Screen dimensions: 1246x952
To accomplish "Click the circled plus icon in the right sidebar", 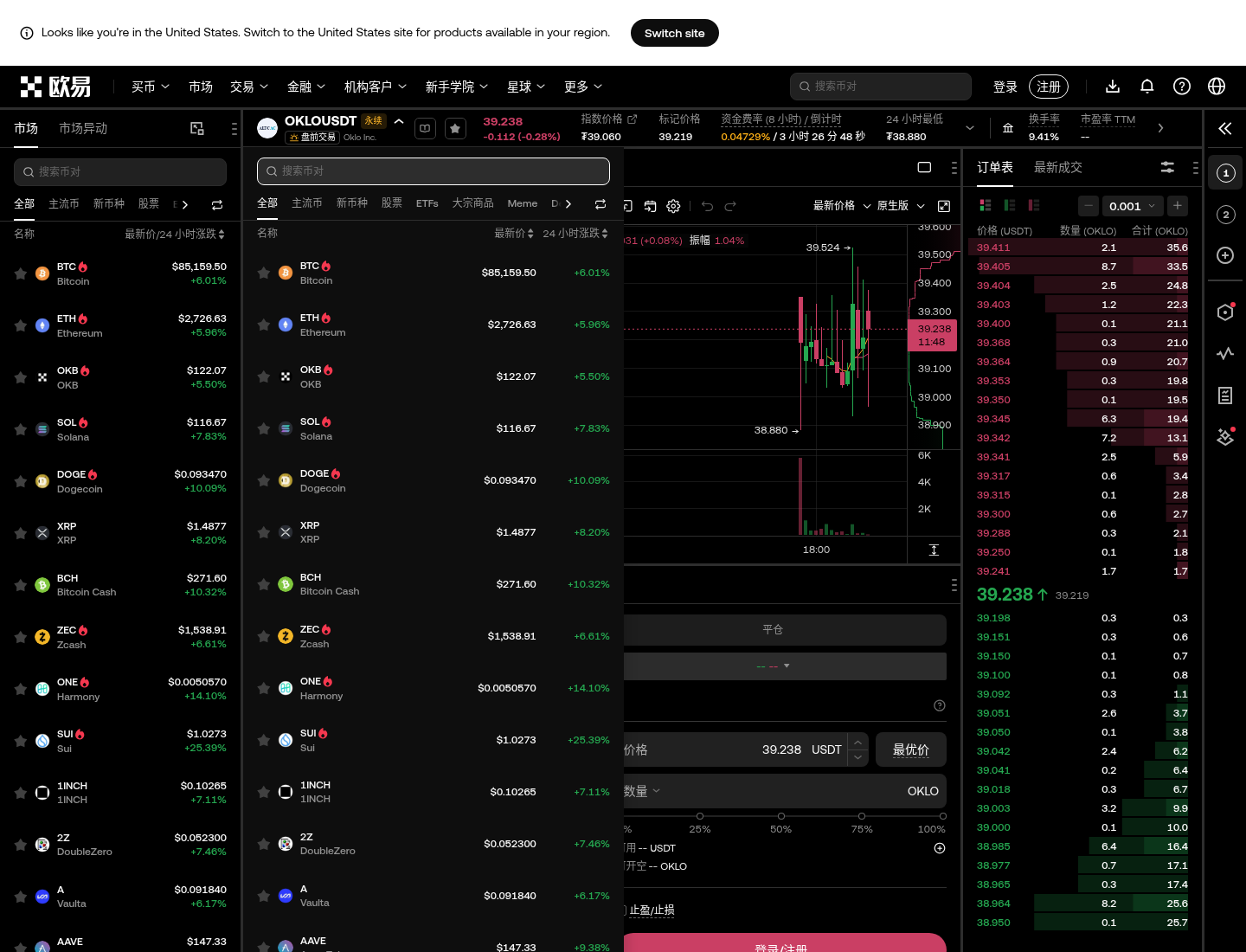I will click(1225, 255).
